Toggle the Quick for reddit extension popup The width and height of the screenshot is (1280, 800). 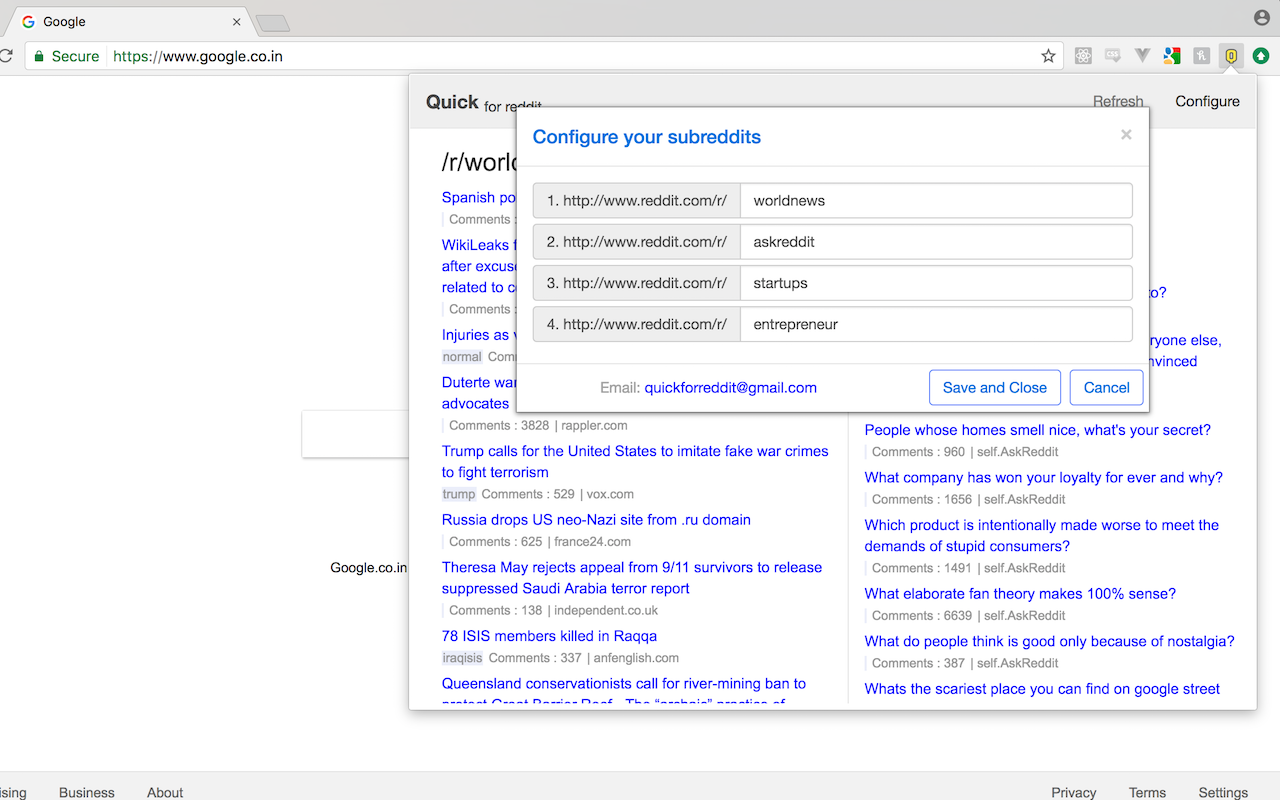pos(1231,56)
